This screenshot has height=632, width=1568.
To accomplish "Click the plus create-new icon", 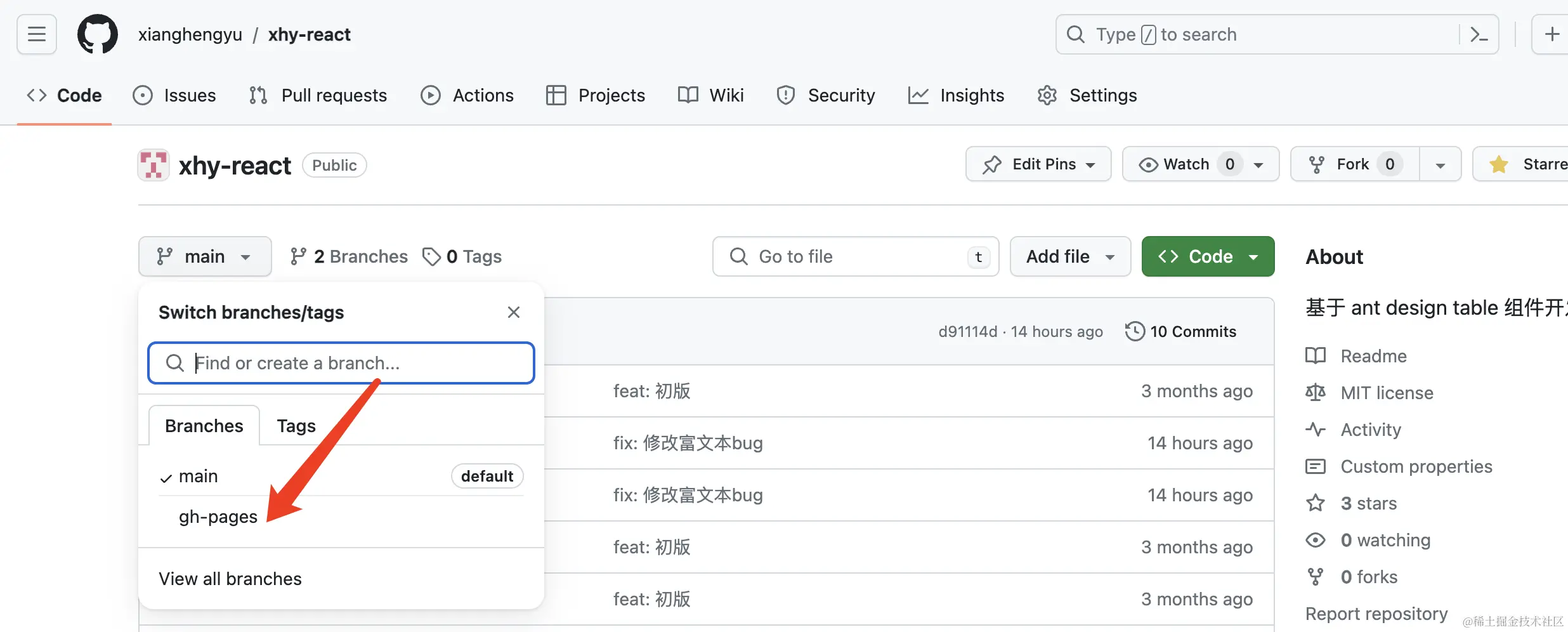I will click(1552, 34).
